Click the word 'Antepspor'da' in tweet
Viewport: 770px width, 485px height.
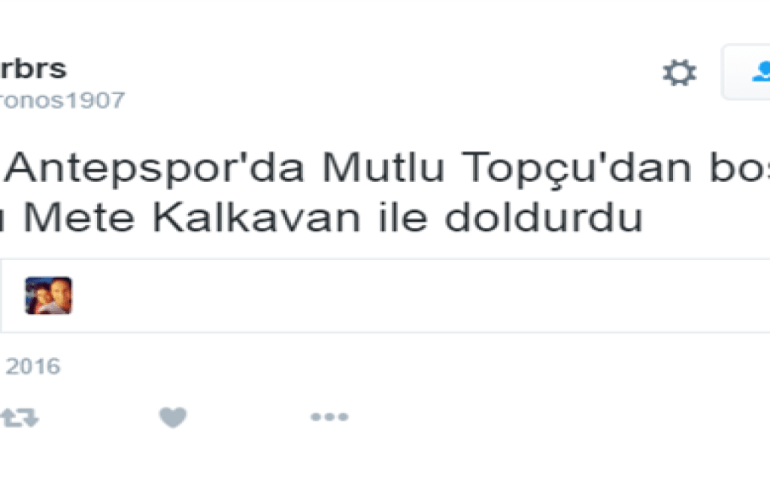[x=154, y=169]
